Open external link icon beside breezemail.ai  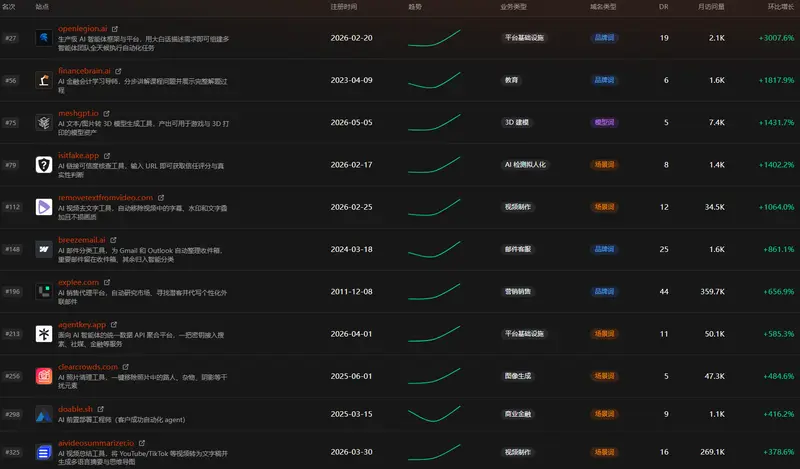click(x=113, y=240)
